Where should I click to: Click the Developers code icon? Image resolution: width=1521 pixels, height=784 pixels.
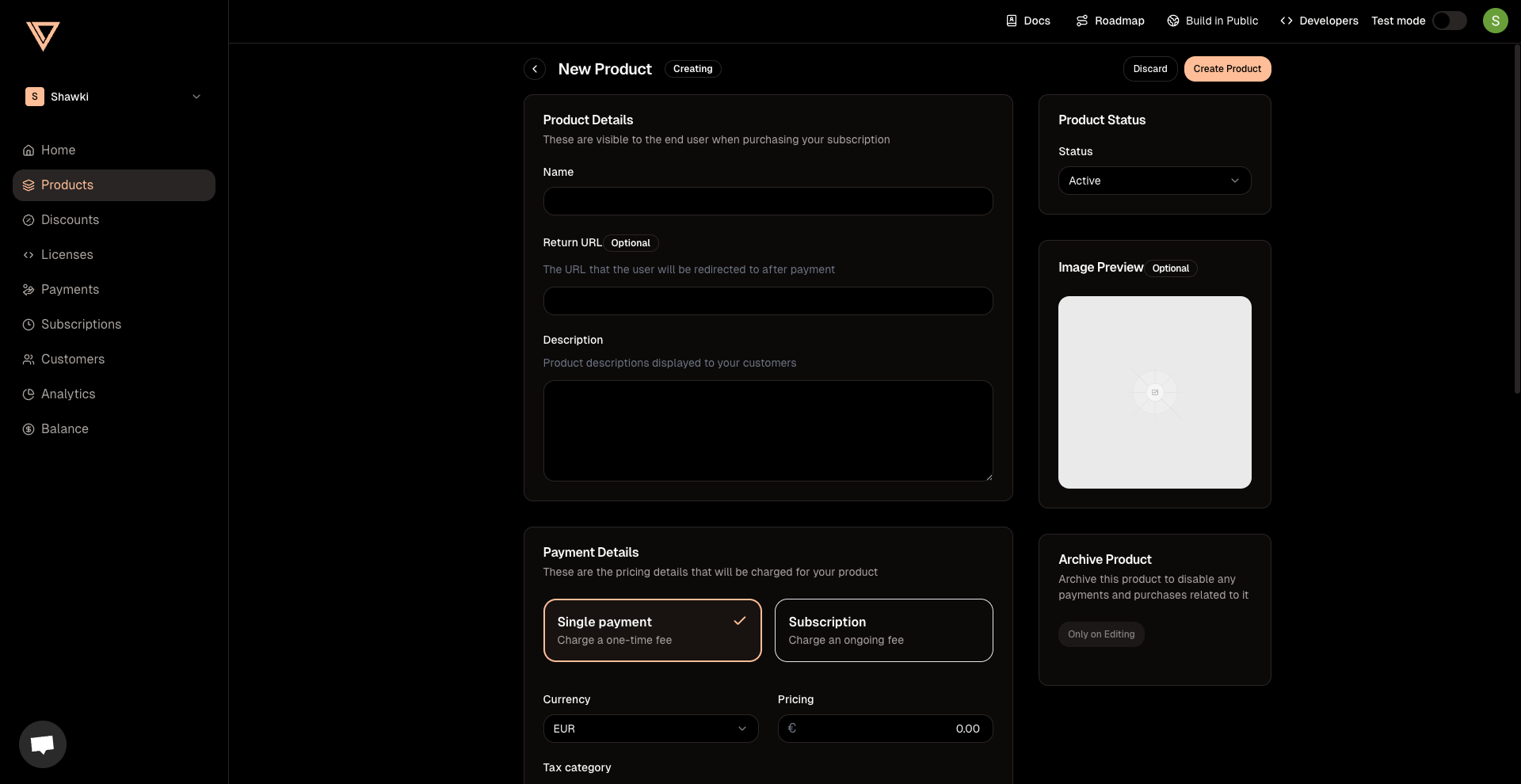[1287, 21]
